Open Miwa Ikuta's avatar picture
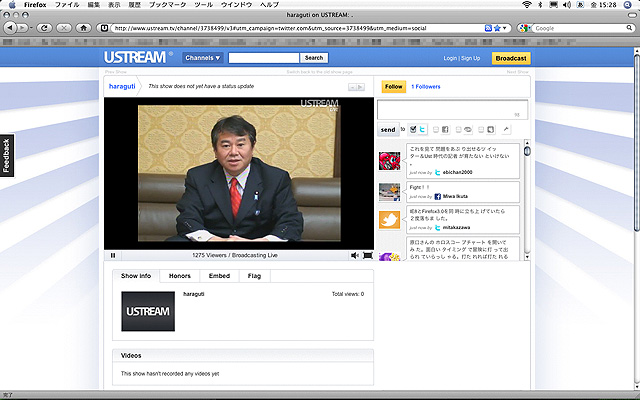 pyautogui.click(x=389, y=192)
